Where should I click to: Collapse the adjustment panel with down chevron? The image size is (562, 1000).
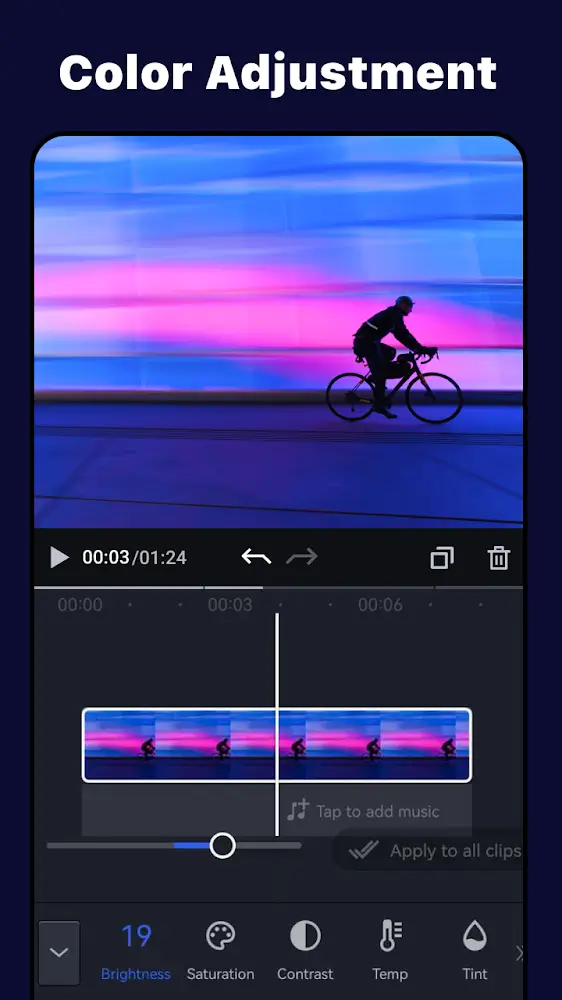click(x=59, y=953)
